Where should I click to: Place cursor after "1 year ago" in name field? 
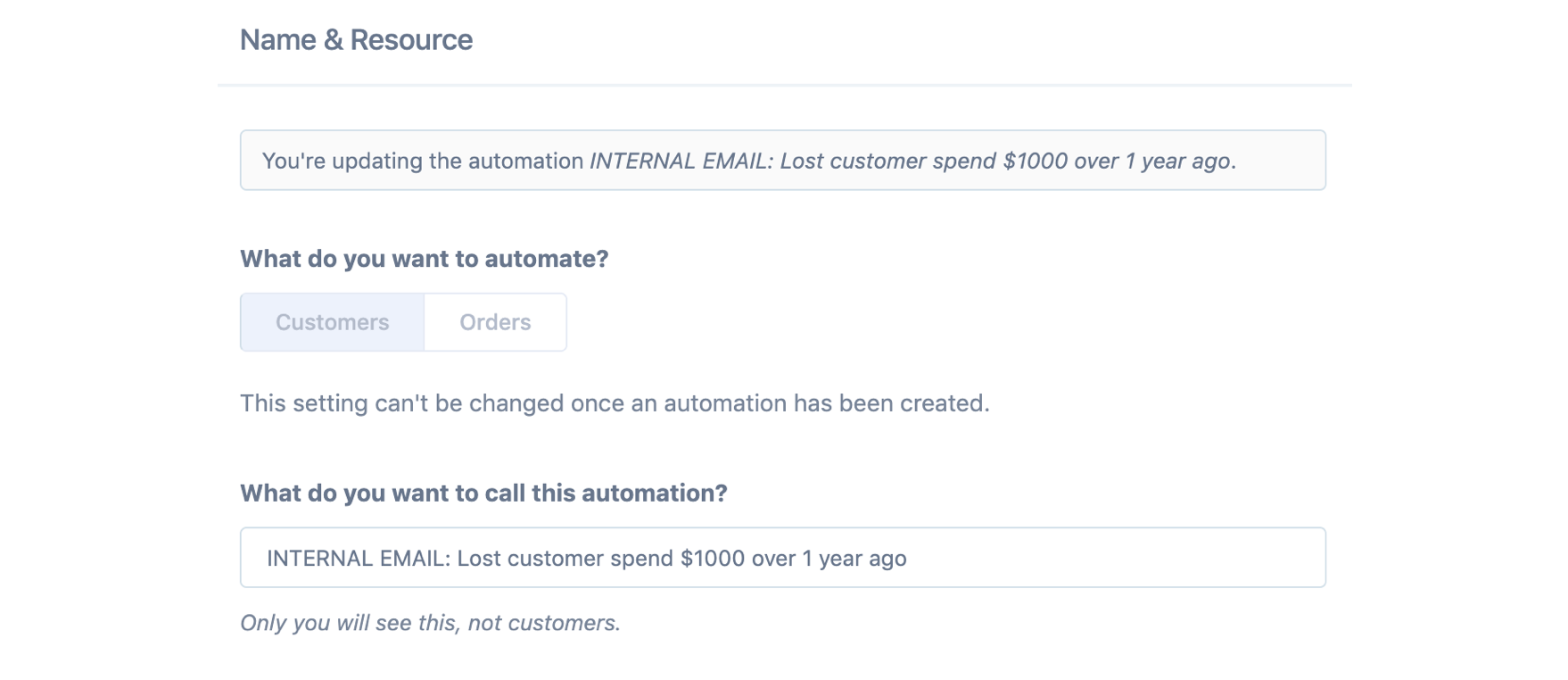(908, 559)
